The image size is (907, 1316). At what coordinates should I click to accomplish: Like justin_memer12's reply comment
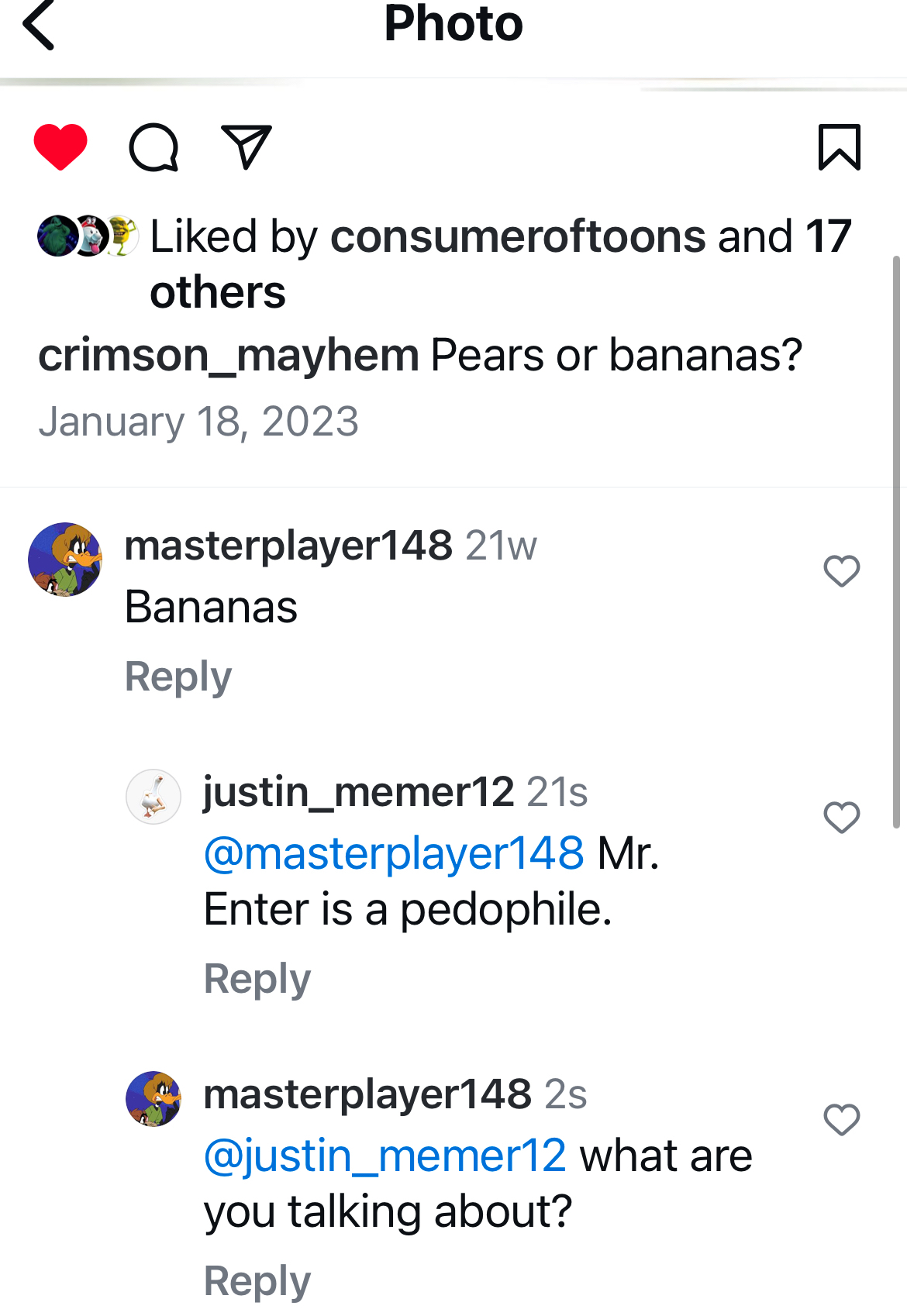(841, 818)
